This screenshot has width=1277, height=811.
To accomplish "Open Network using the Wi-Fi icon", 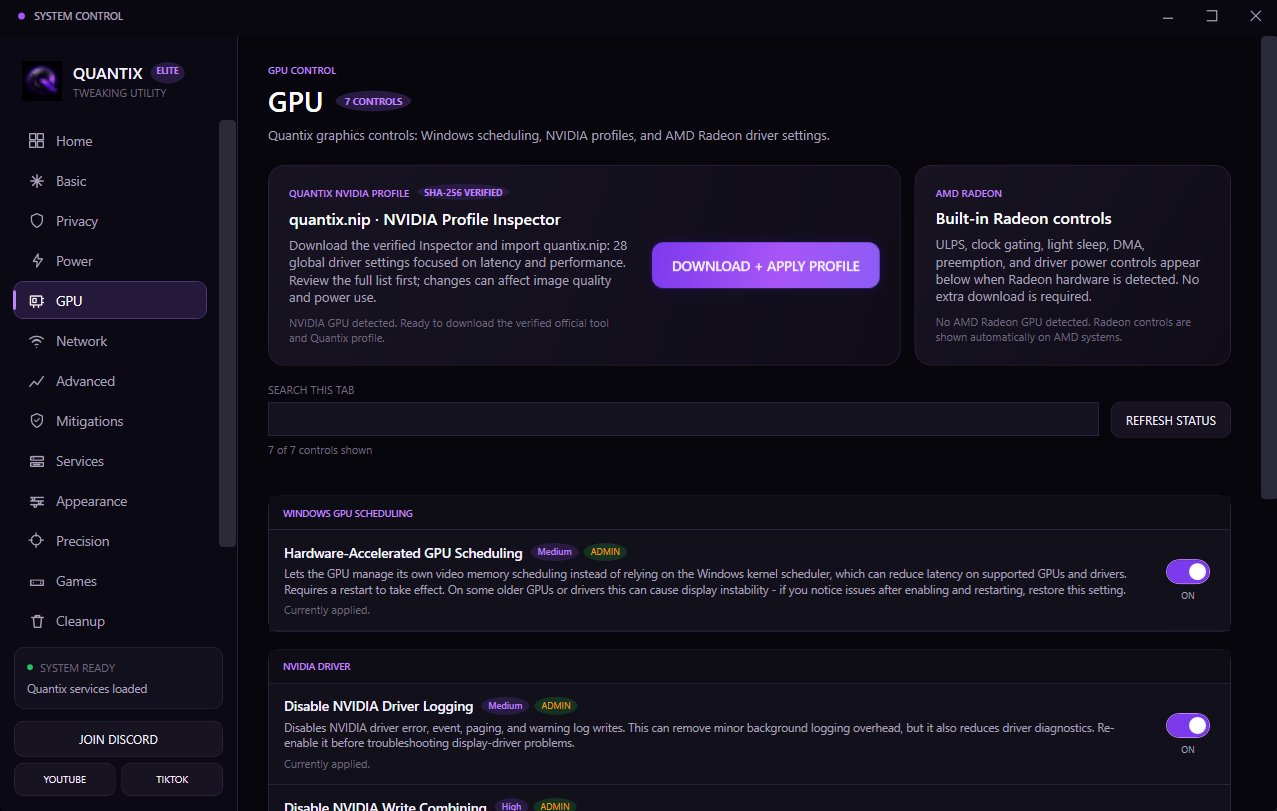I will (x=37, y=341).
